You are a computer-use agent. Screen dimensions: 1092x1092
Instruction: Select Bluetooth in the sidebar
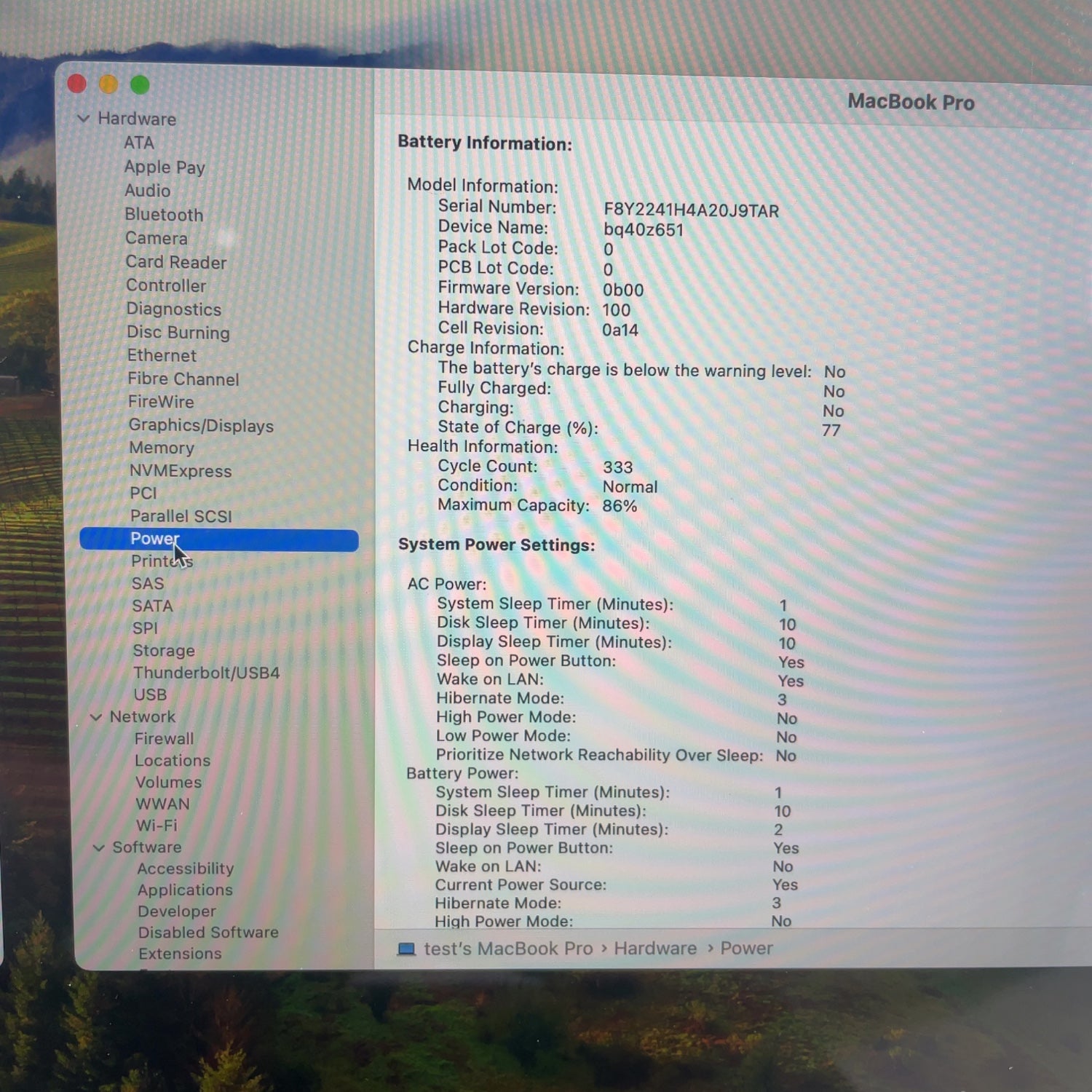click(164, 215)
